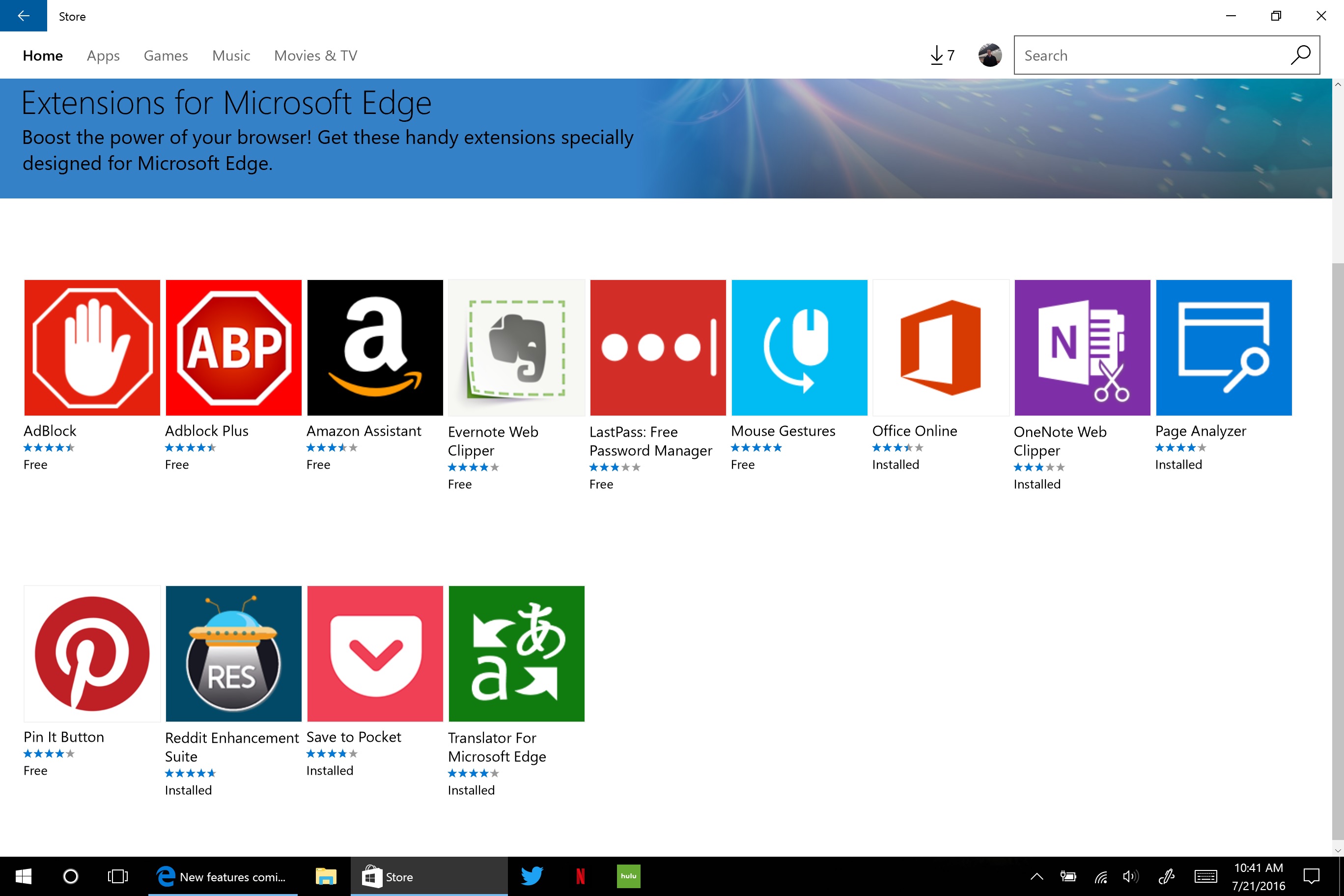Click the Mouse Gestures star rating
1344x896 pixels.
(756, 448)
